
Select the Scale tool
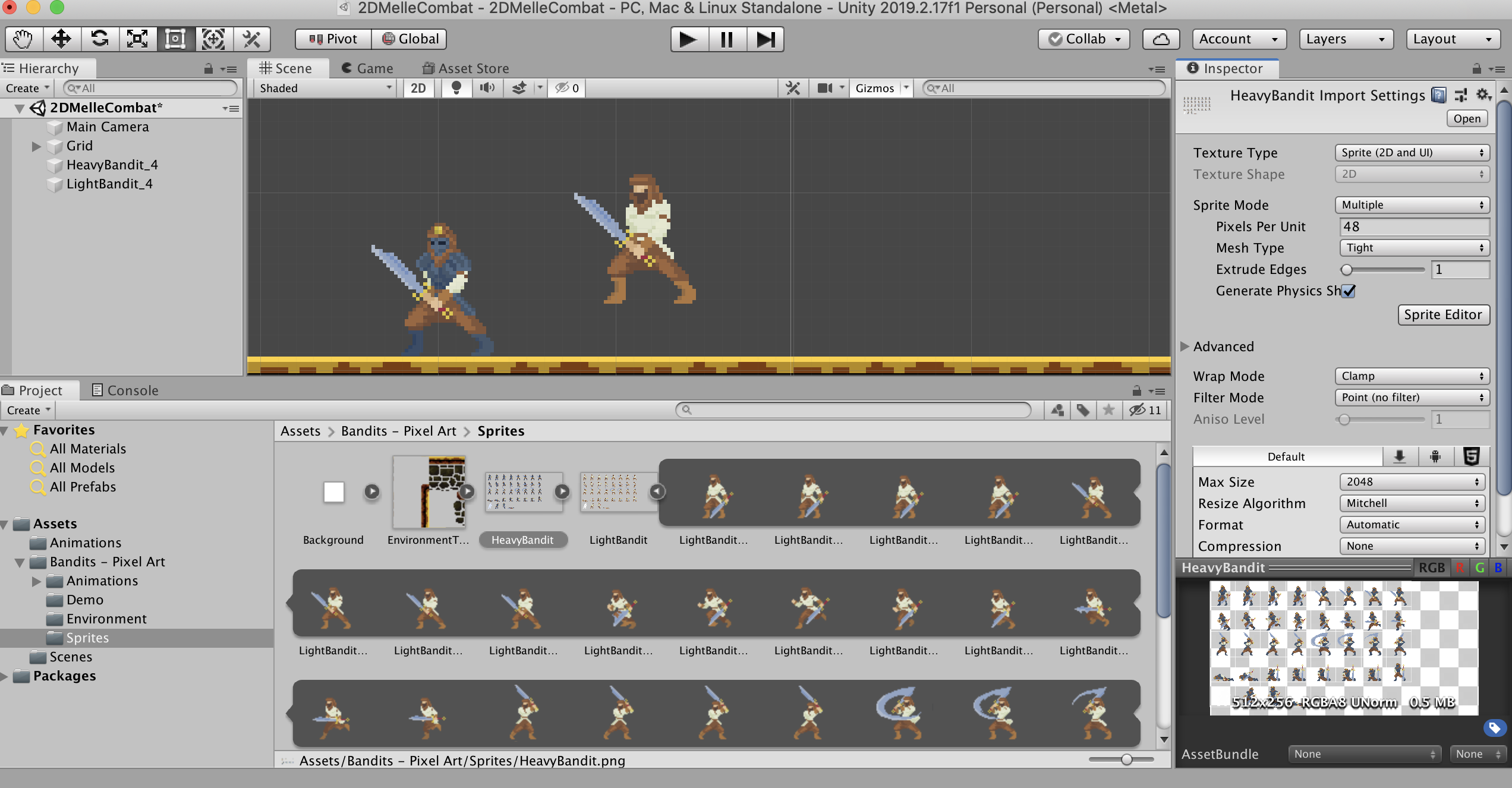pyautogui.click(x=137, y=39)
